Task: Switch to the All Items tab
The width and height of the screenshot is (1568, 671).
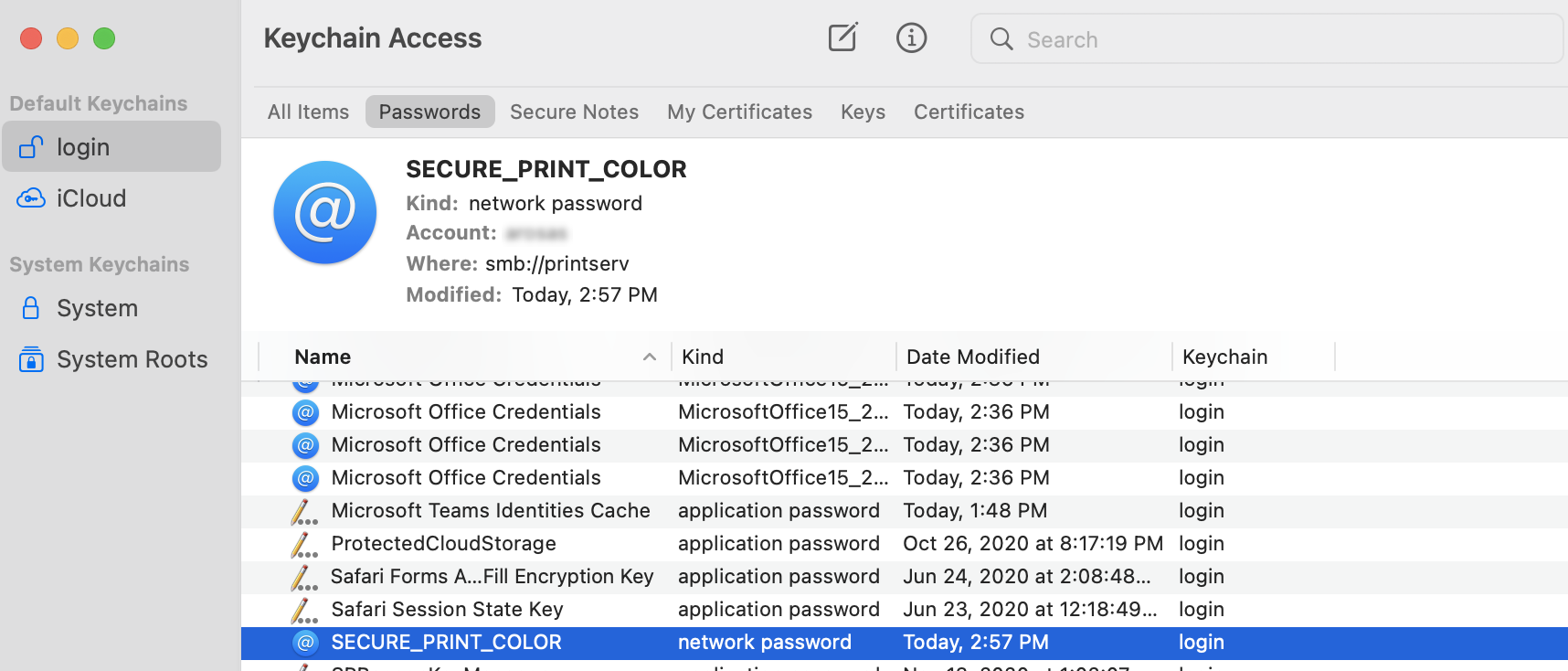Action: coord(308,112)
